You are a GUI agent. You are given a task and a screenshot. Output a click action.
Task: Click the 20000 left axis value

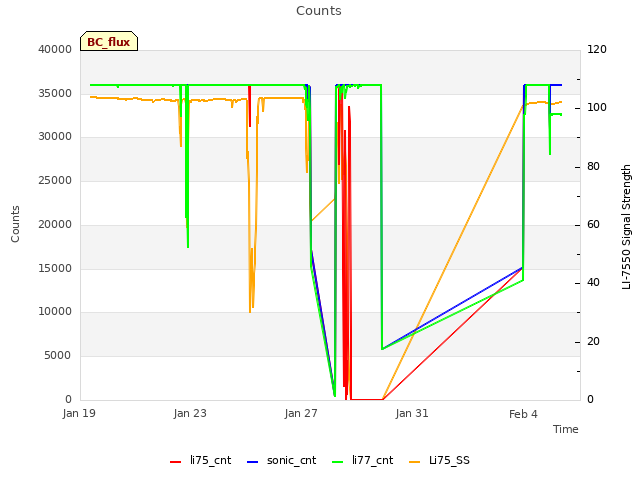pos(55,224)
